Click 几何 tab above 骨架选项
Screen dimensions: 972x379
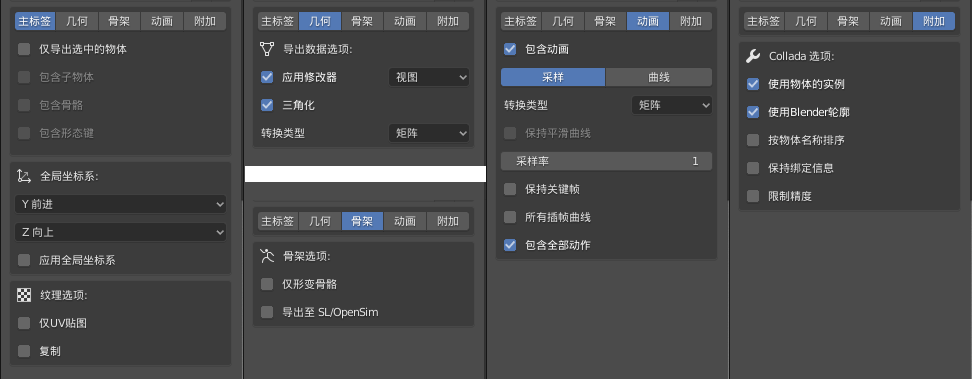click(x=320, y=221)
